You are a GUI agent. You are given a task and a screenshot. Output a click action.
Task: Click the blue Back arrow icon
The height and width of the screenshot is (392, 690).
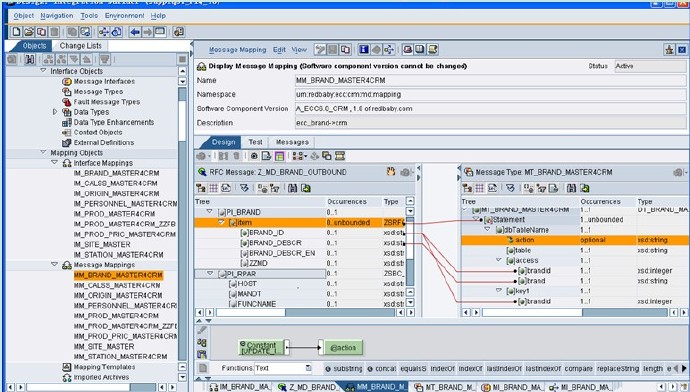[135, 32]
